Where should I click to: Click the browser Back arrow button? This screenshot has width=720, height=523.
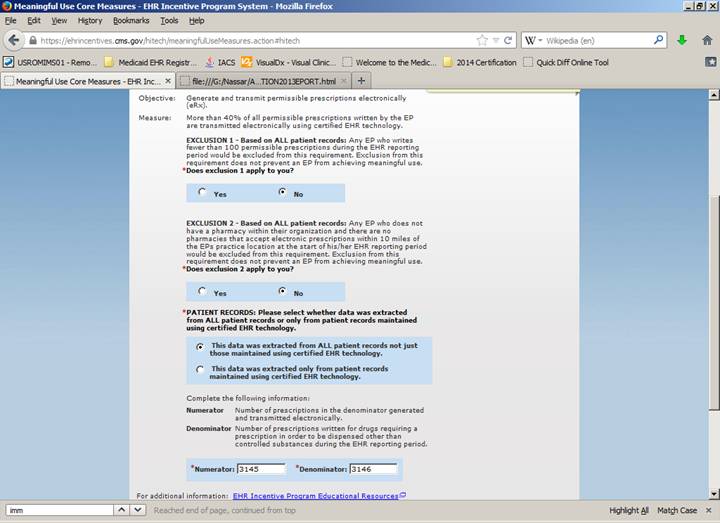(x=14, y=40)
